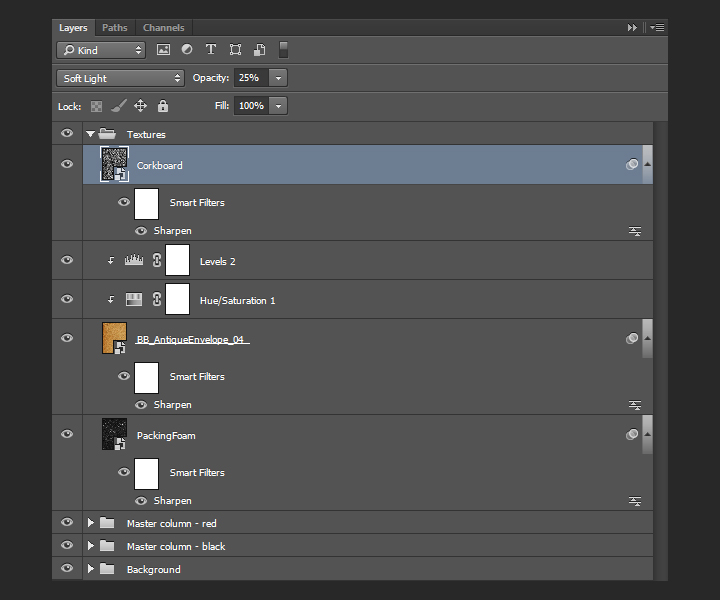Lock all padlock icon
The height and width of the screenshot is (600, 720).
pos(163,106)
